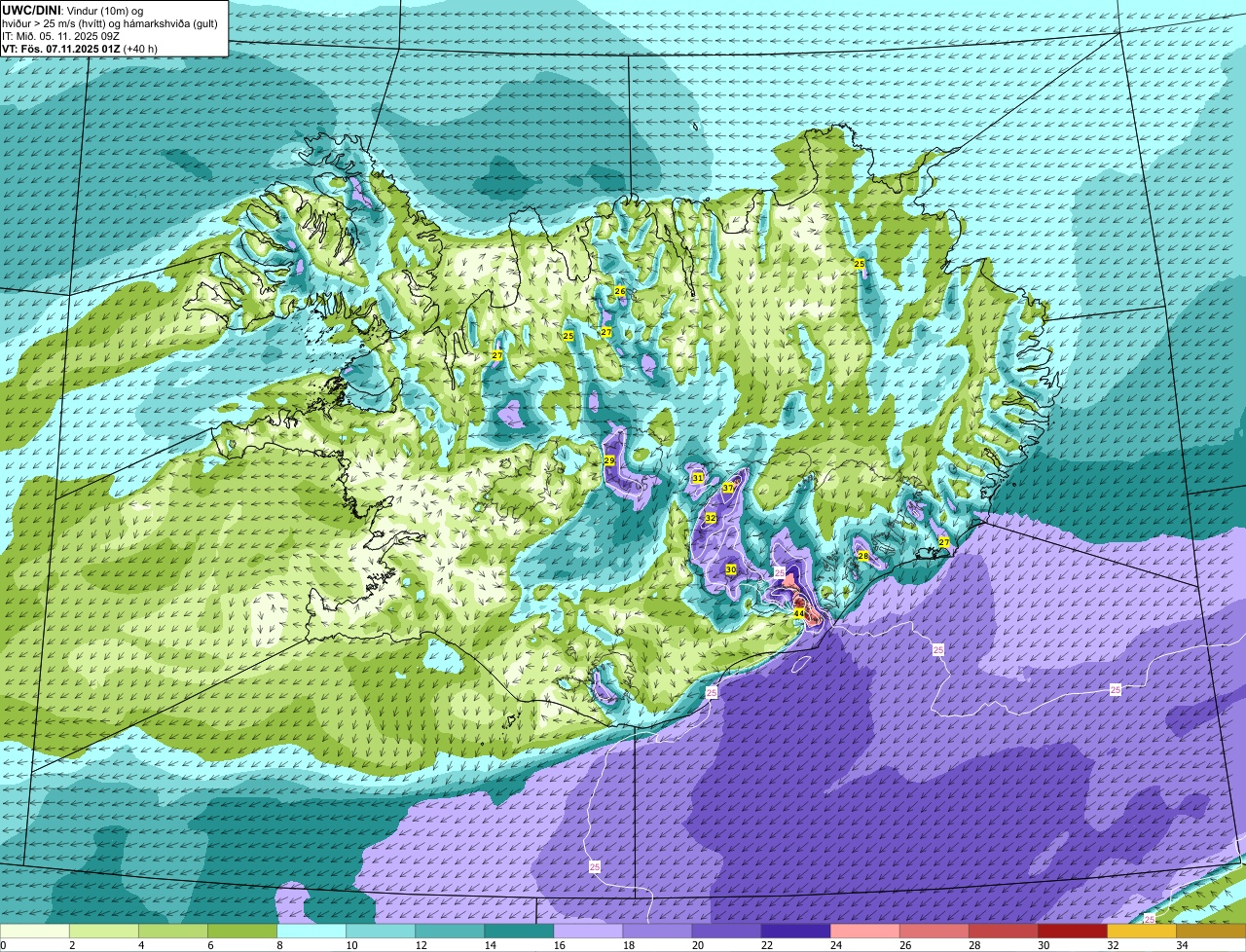Choose the 32–34 m/s yellow legend swatch

[x=1141, y=932]
